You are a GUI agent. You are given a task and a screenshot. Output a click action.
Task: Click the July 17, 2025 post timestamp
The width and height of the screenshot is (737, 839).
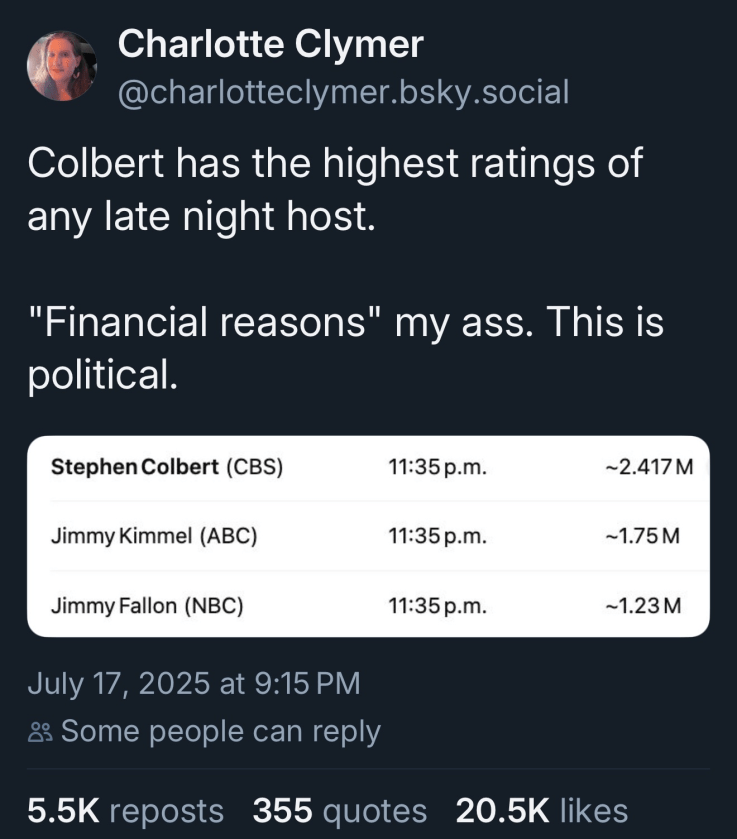click(193, 684)
